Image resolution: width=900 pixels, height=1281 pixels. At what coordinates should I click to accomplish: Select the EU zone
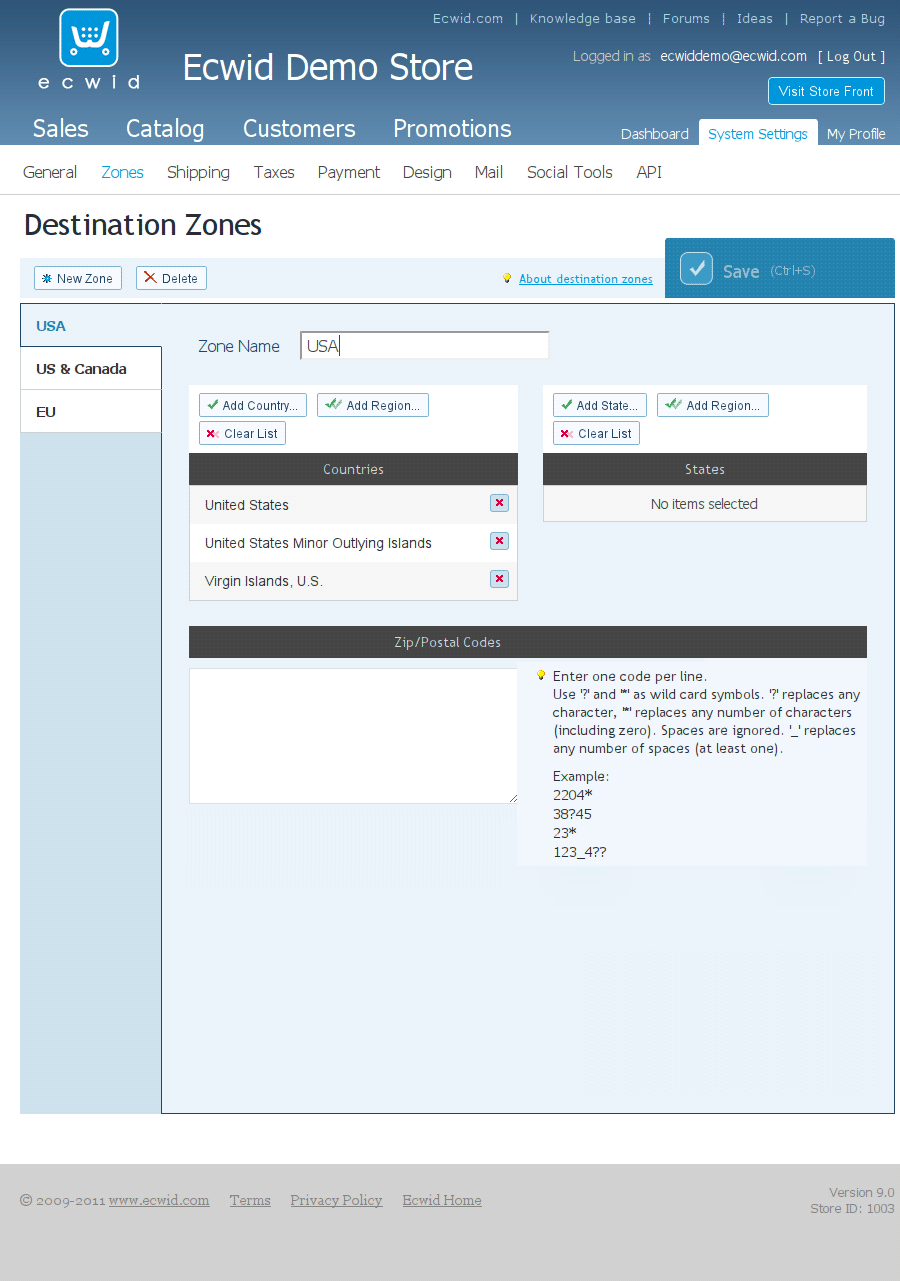[x=91, y=411]
